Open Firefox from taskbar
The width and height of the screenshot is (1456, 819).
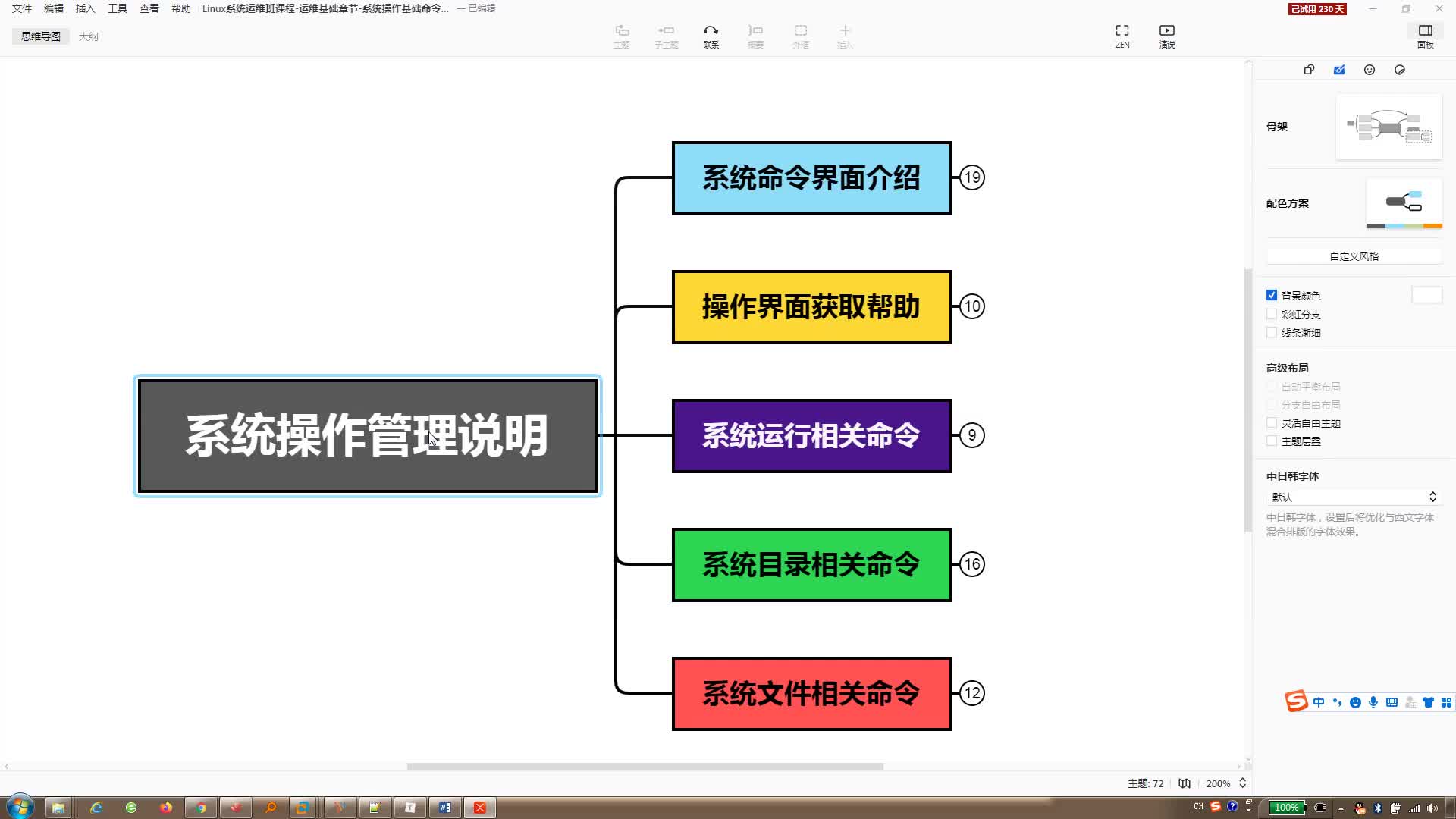pos(166,808)
